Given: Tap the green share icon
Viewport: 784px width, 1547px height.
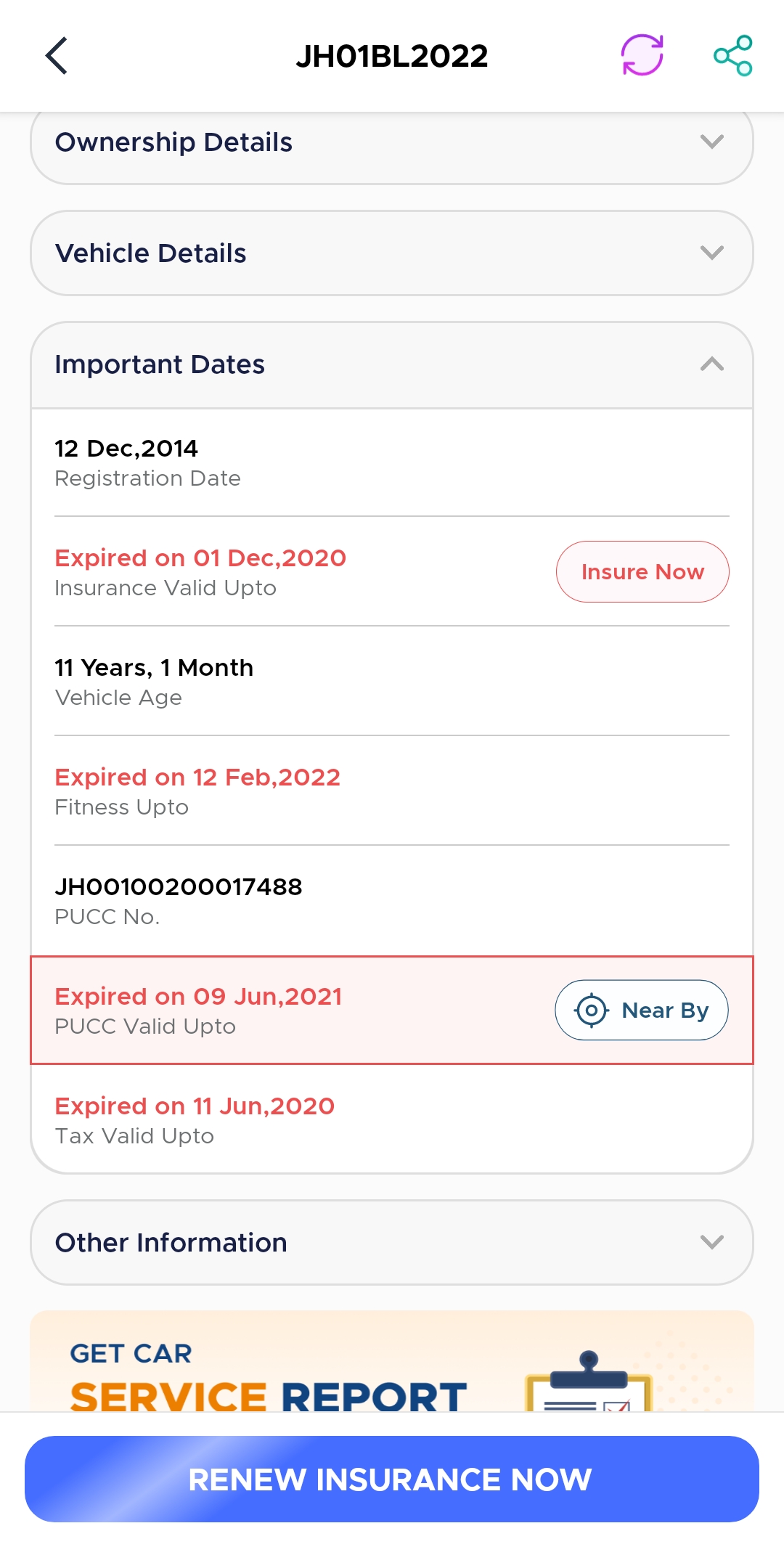Looking at the screenshot, I should point(733,55).
